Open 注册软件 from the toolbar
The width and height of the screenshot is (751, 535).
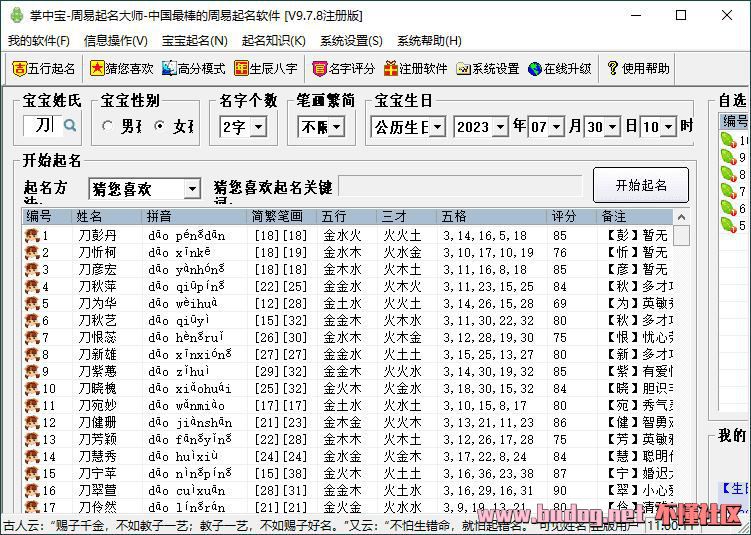(x=391, y=69)
